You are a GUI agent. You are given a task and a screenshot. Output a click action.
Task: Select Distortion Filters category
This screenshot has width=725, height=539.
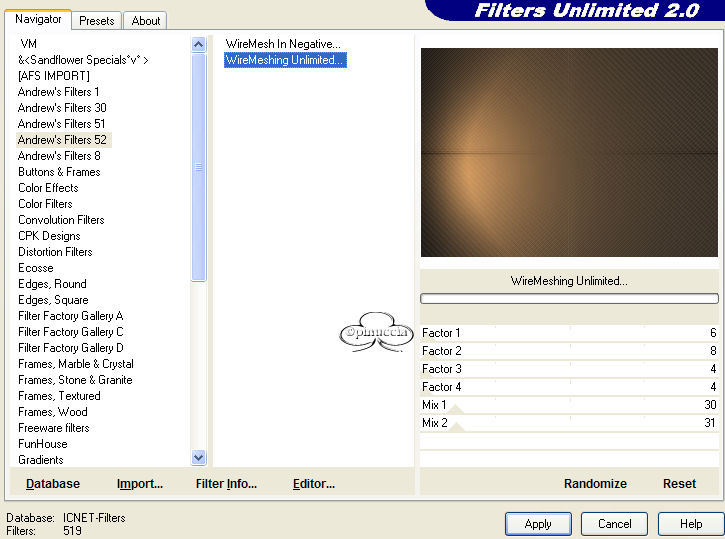[x=55, y=252]
